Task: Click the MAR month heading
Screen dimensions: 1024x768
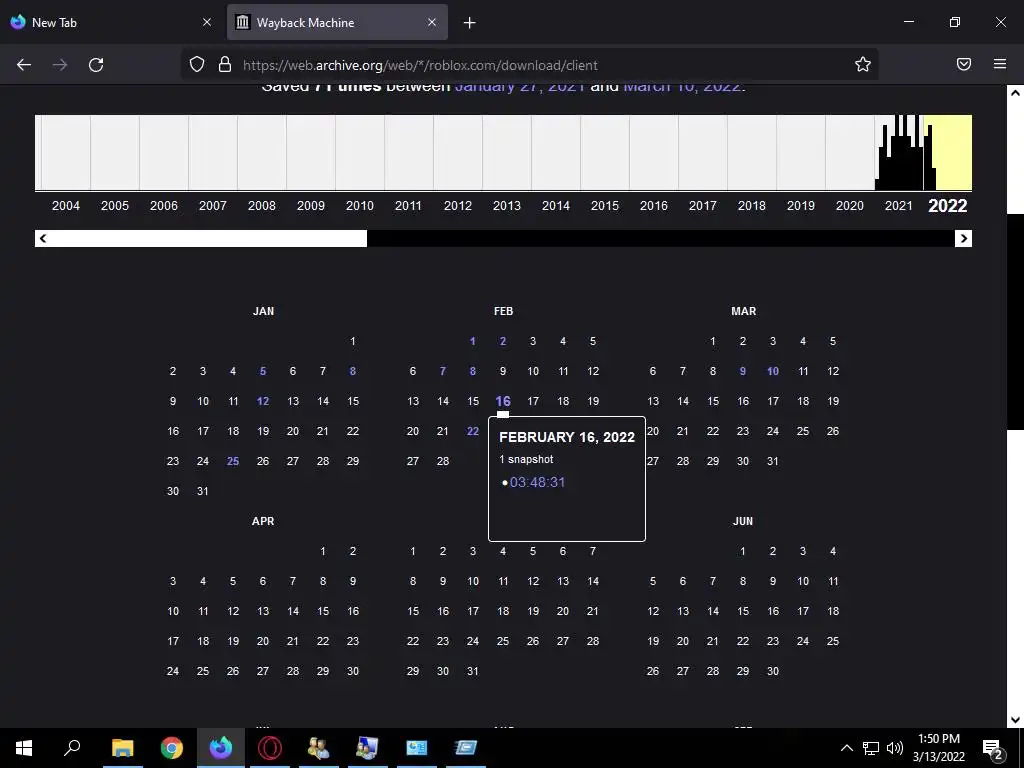Action: 743,312
